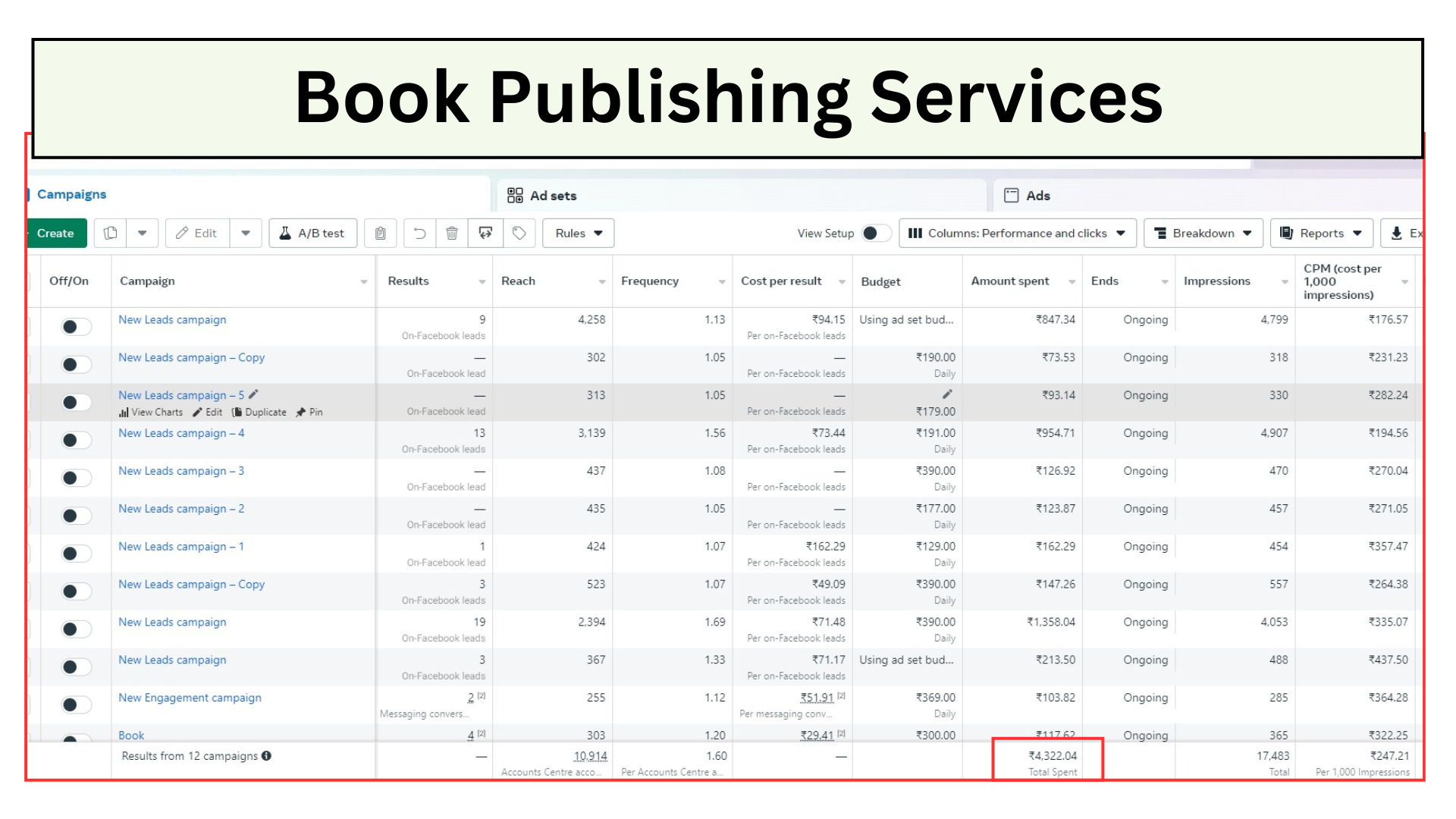The height and width of the screenshot is (819, 1456).
Task: Open New Leads campaign – 3 link
Action: pos(181,471)
